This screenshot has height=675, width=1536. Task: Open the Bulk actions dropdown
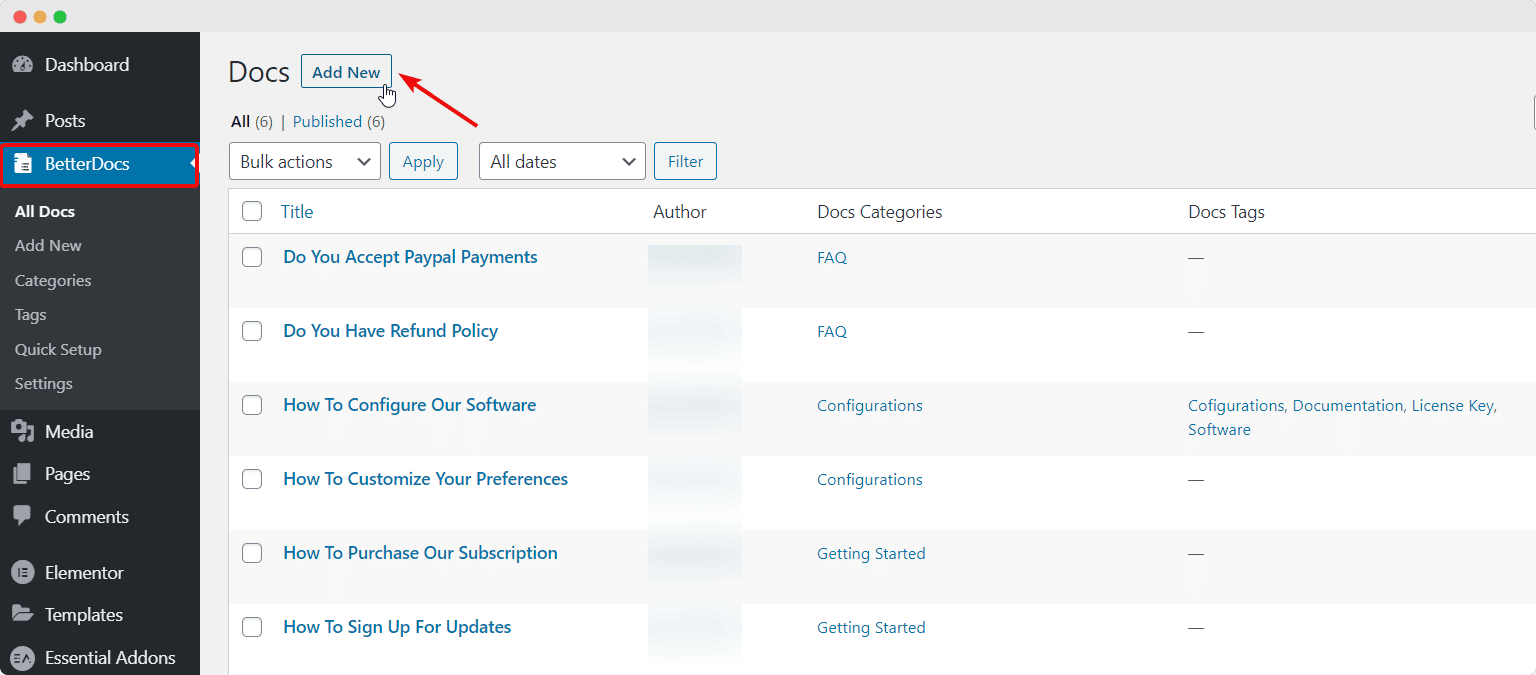(x=304, y=161)
